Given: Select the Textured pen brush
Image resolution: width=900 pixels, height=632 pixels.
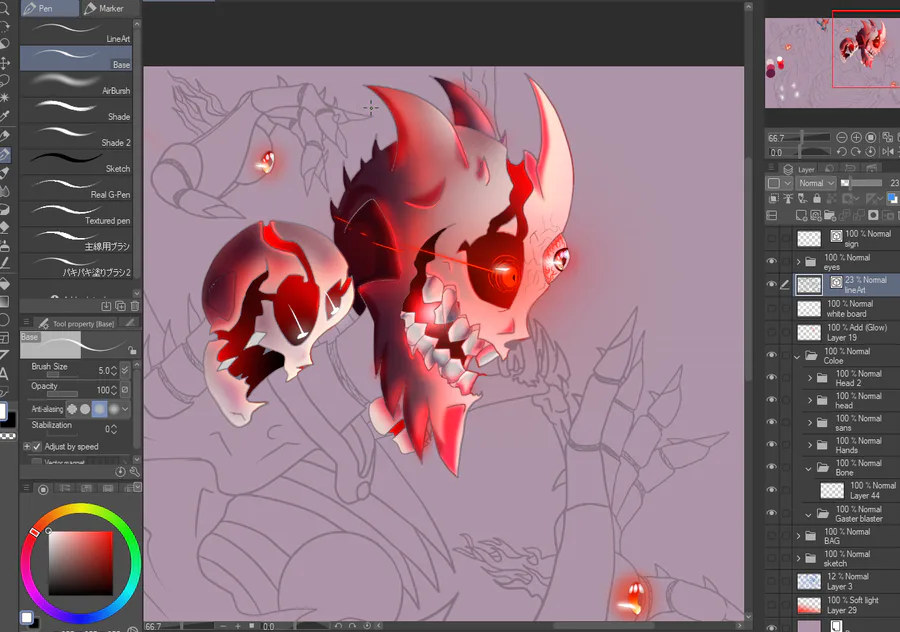Looking at the screenshot, I should (76, 214).
